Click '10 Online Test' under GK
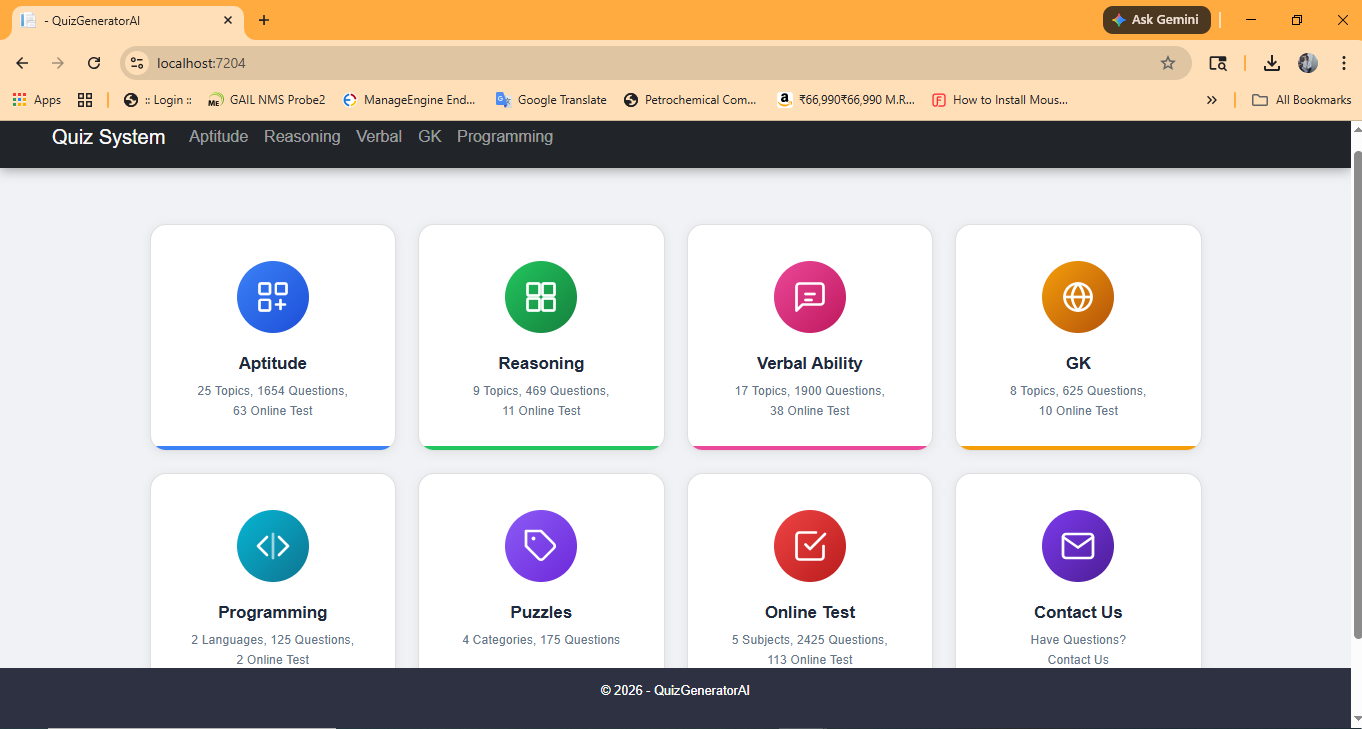Image resolution: width=1362 pixels, height=729 pixels. click(x=1078, y=411)
